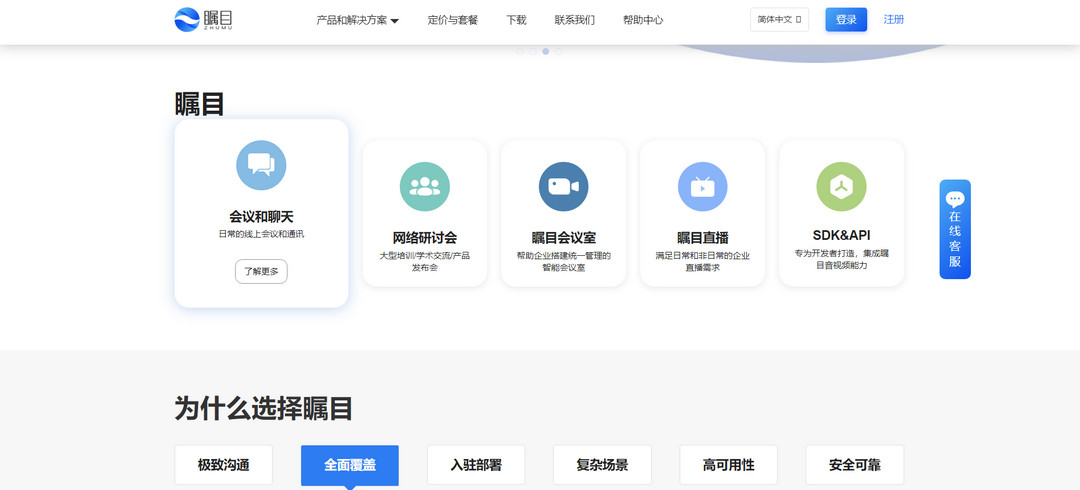The width and height of the screenshot is (1080, 490).
Task: Click the 注册 link
Action: [x=893, y=20]
